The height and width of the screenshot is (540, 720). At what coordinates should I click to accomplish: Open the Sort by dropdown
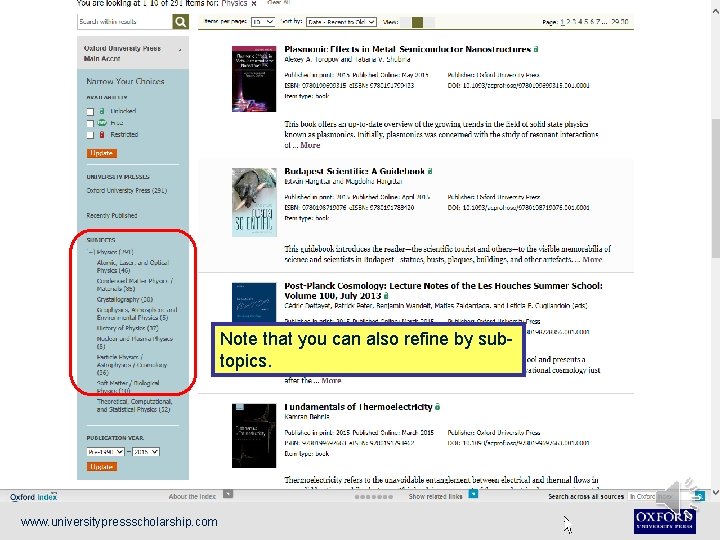(x=341, y=22)
